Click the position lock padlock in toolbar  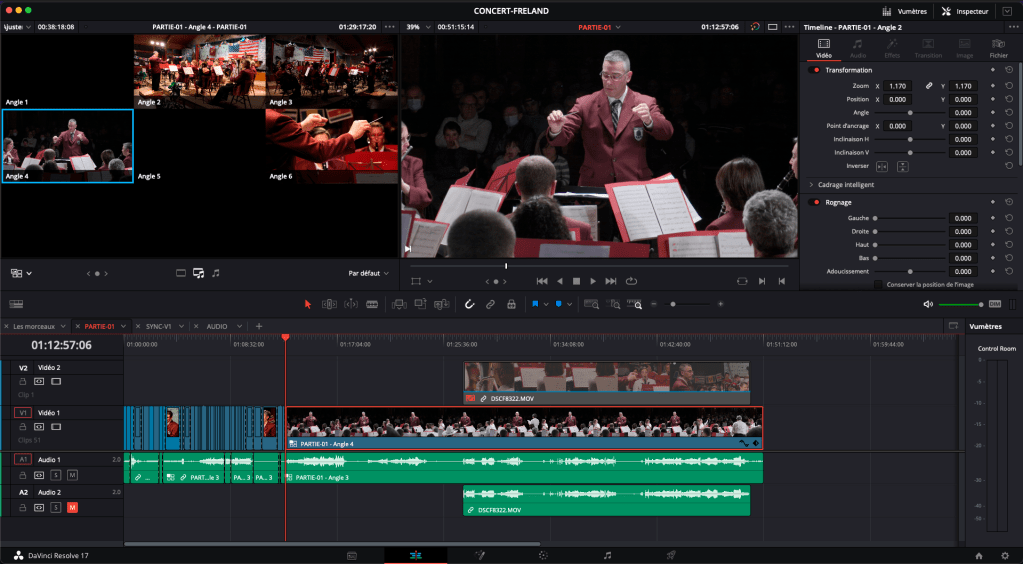coord(511,304)
